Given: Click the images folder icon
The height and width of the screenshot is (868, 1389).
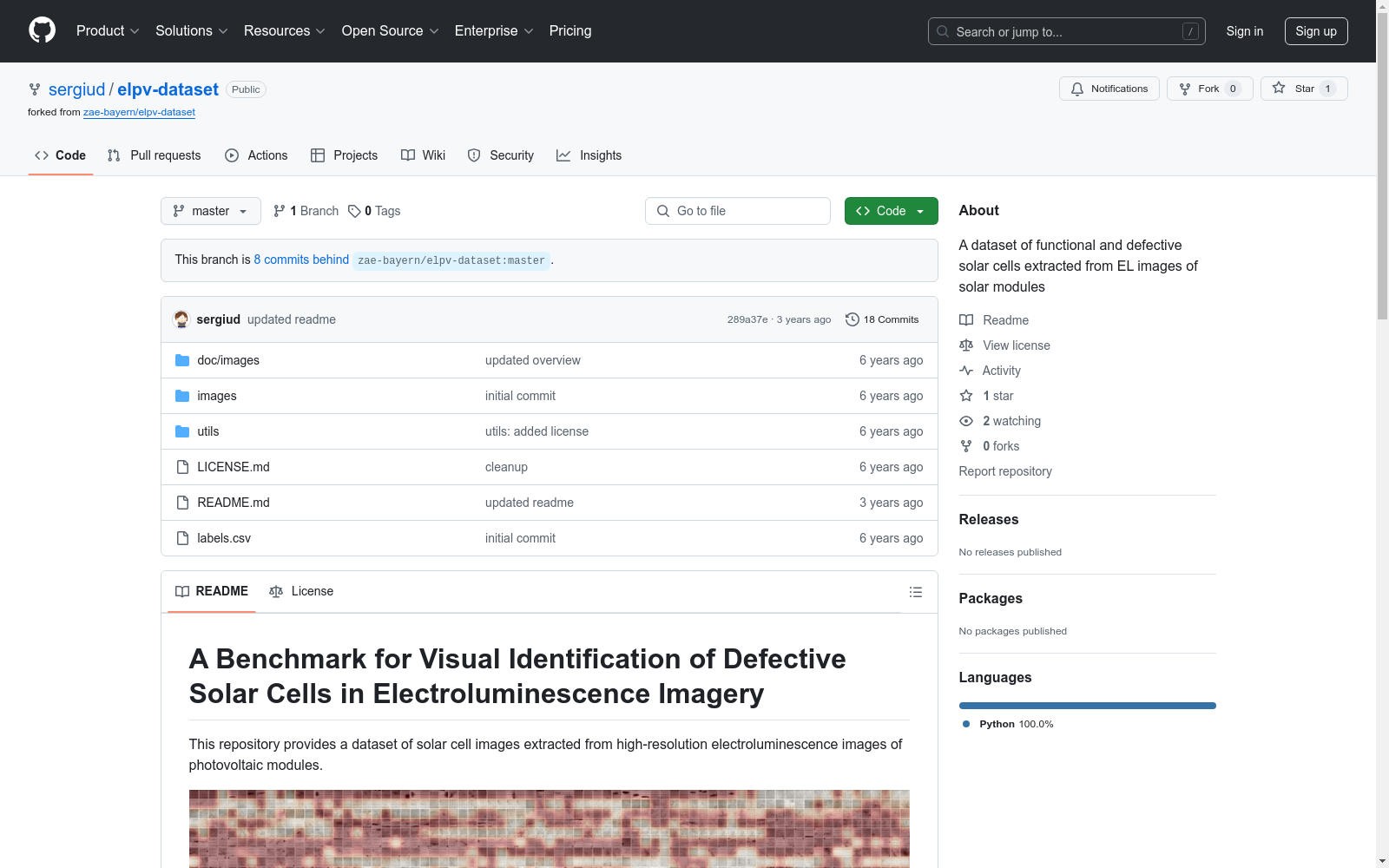Looking at the screenshot, I should (182, 396).
